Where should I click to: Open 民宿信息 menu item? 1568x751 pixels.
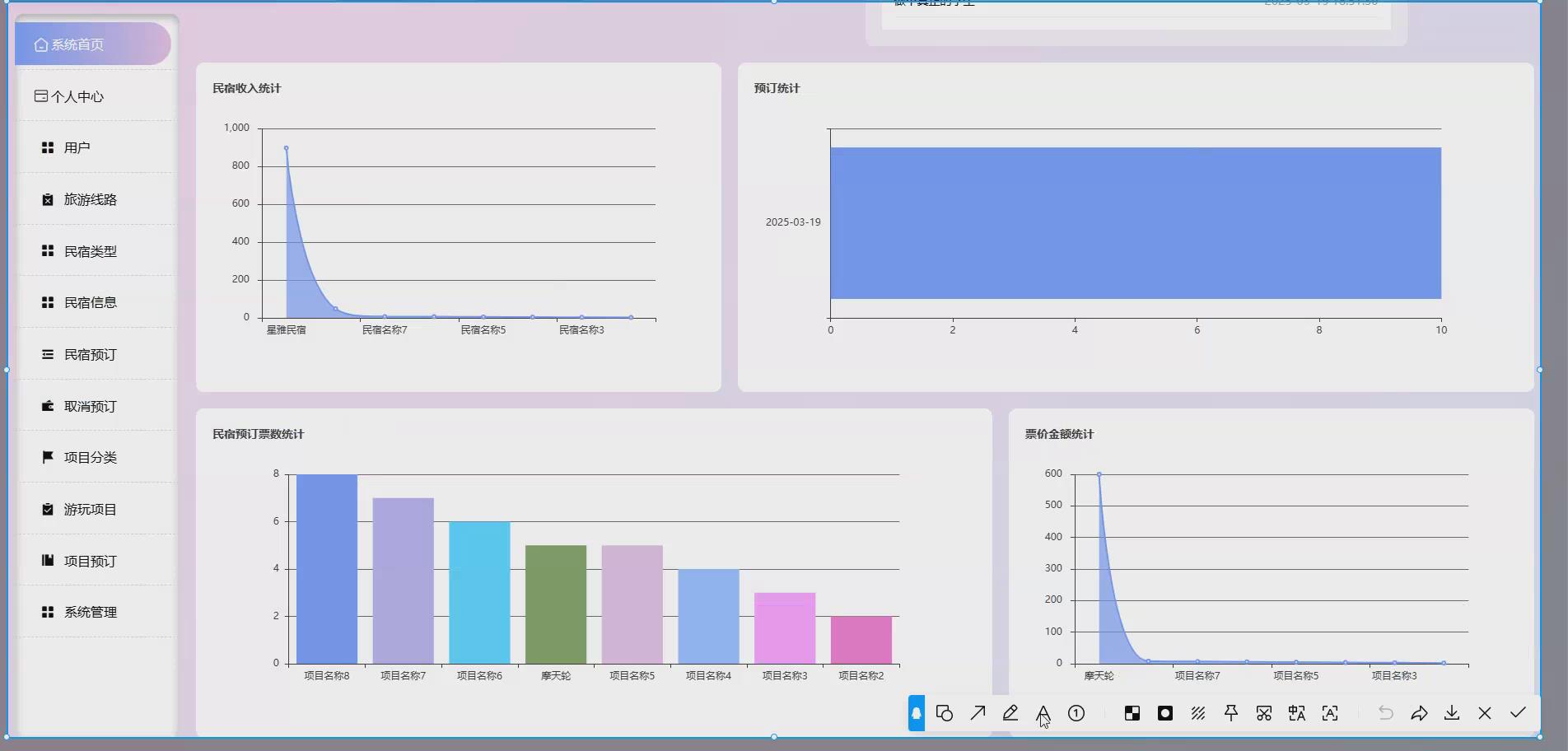click(x=96, y=302)
